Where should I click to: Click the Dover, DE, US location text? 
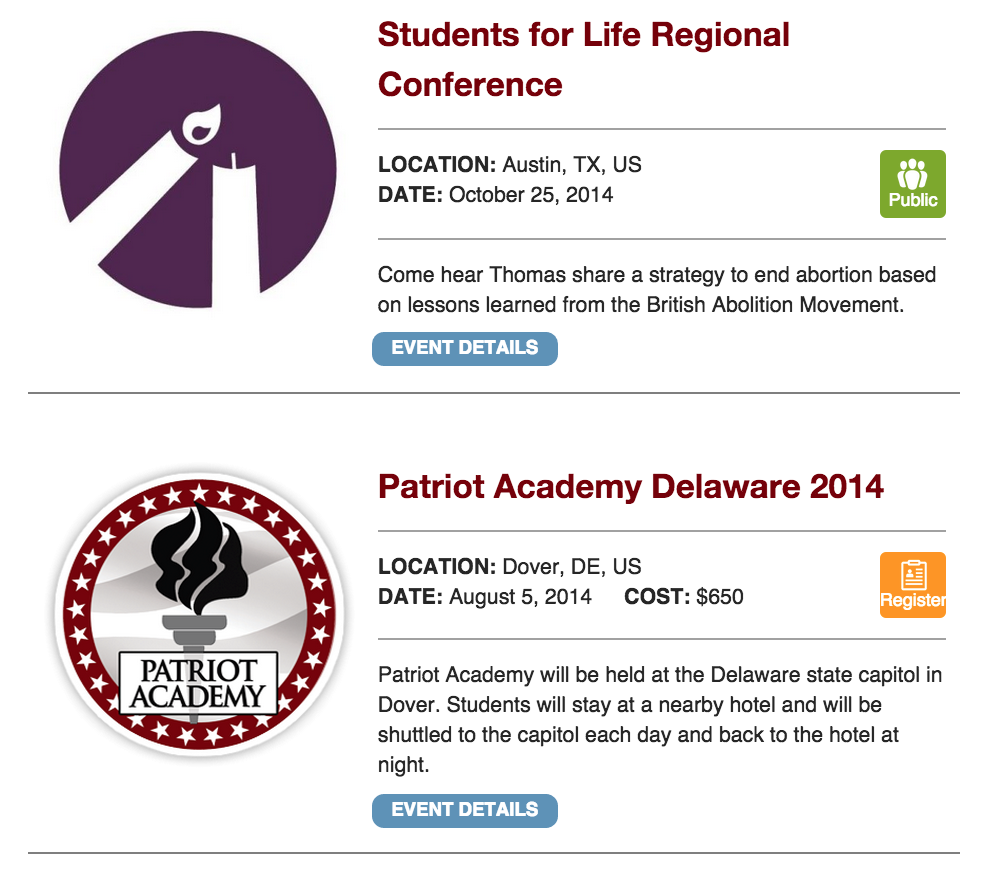[x=572, y=566]
